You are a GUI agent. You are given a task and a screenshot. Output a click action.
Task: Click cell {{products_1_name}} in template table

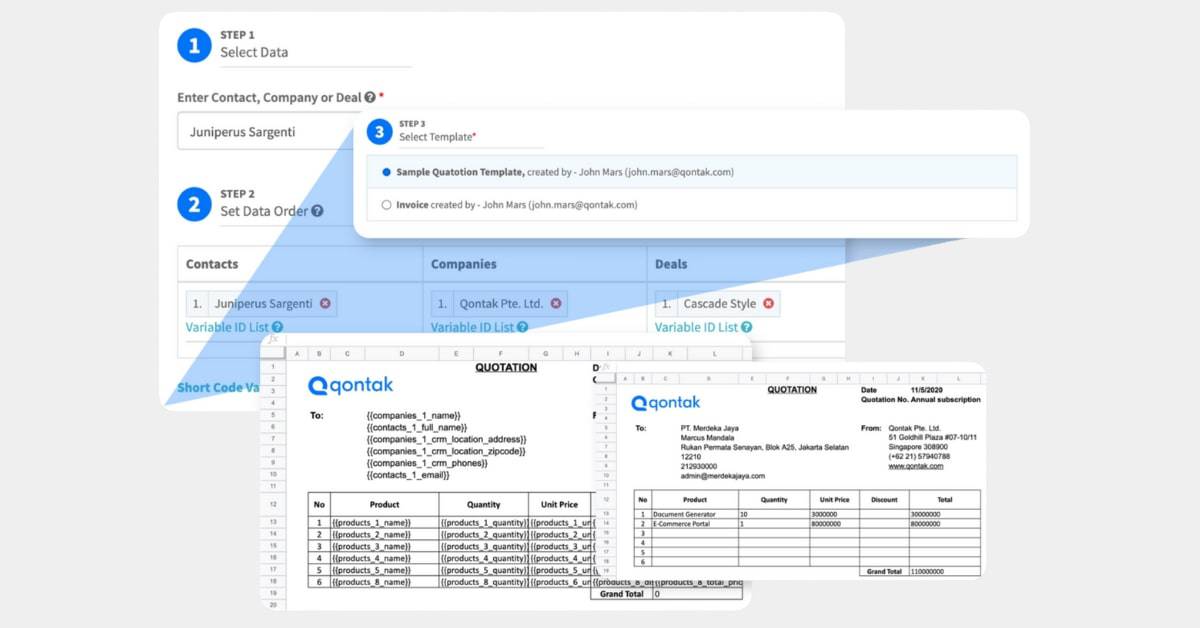pos(384,522)
